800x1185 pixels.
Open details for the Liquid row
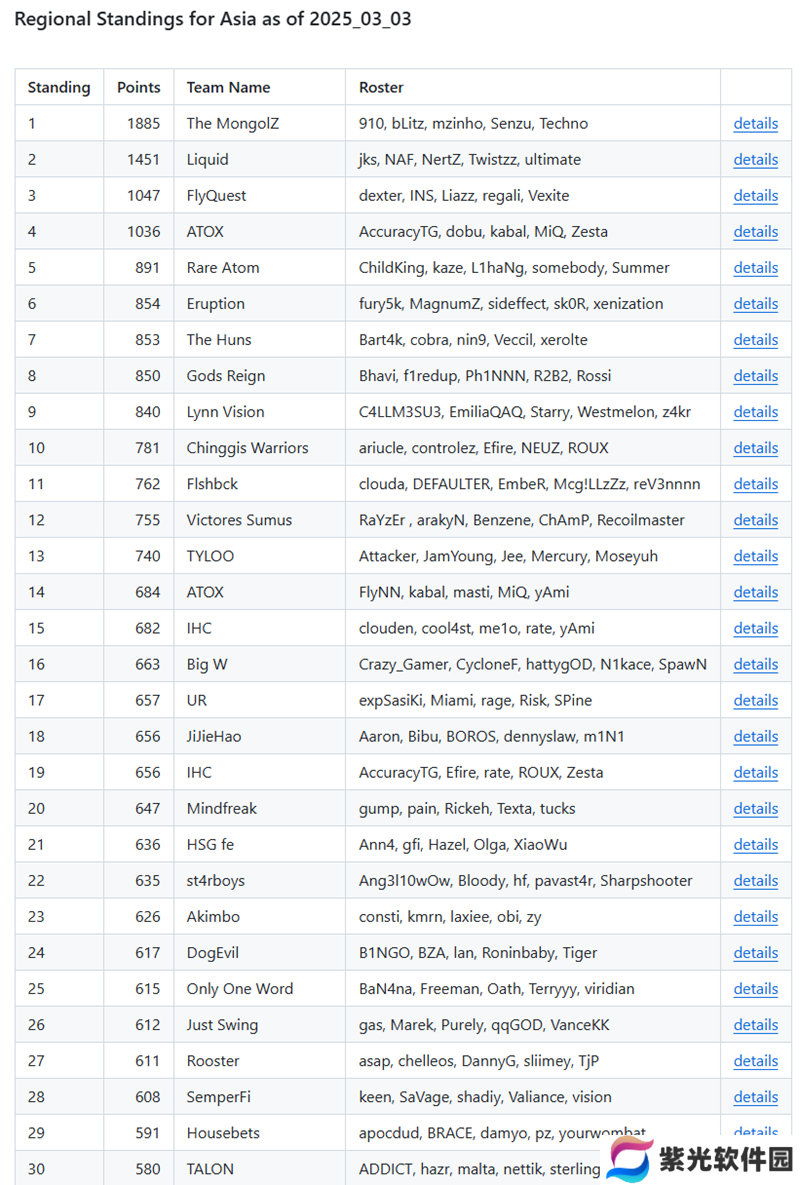tap(755, 159)
